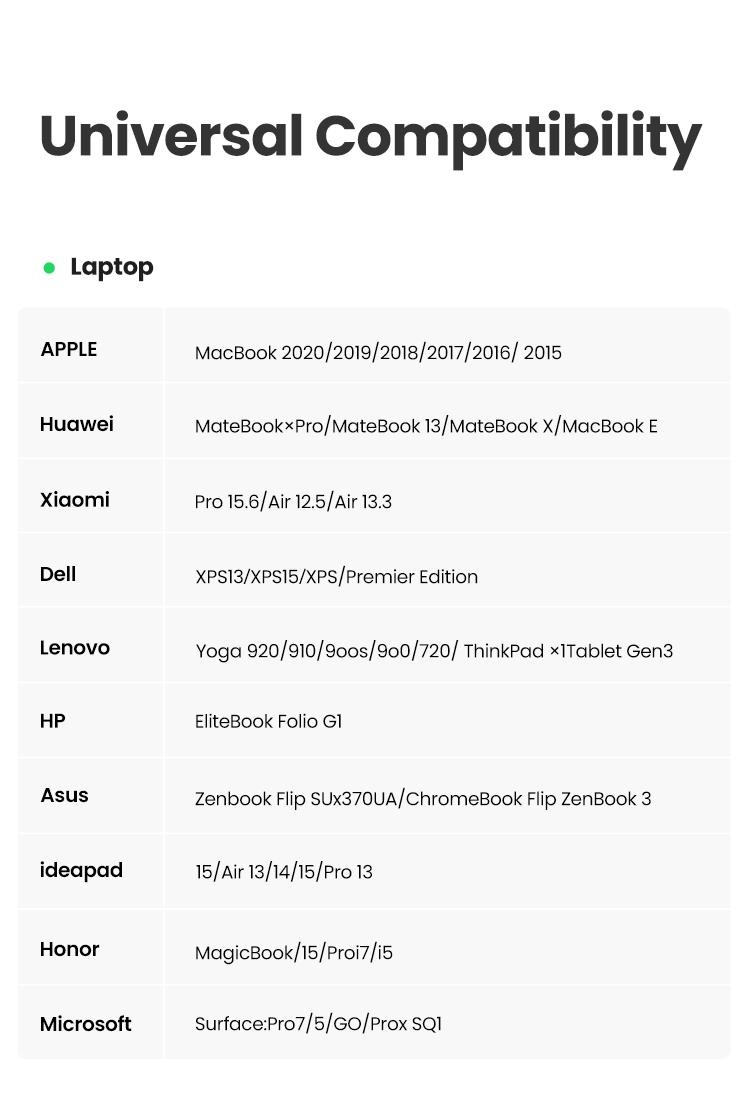This screenshot has height=1096, width=750.
Task: Click the Universal Compatibility title
Action: pyautogui.click(x=370, y=138)
